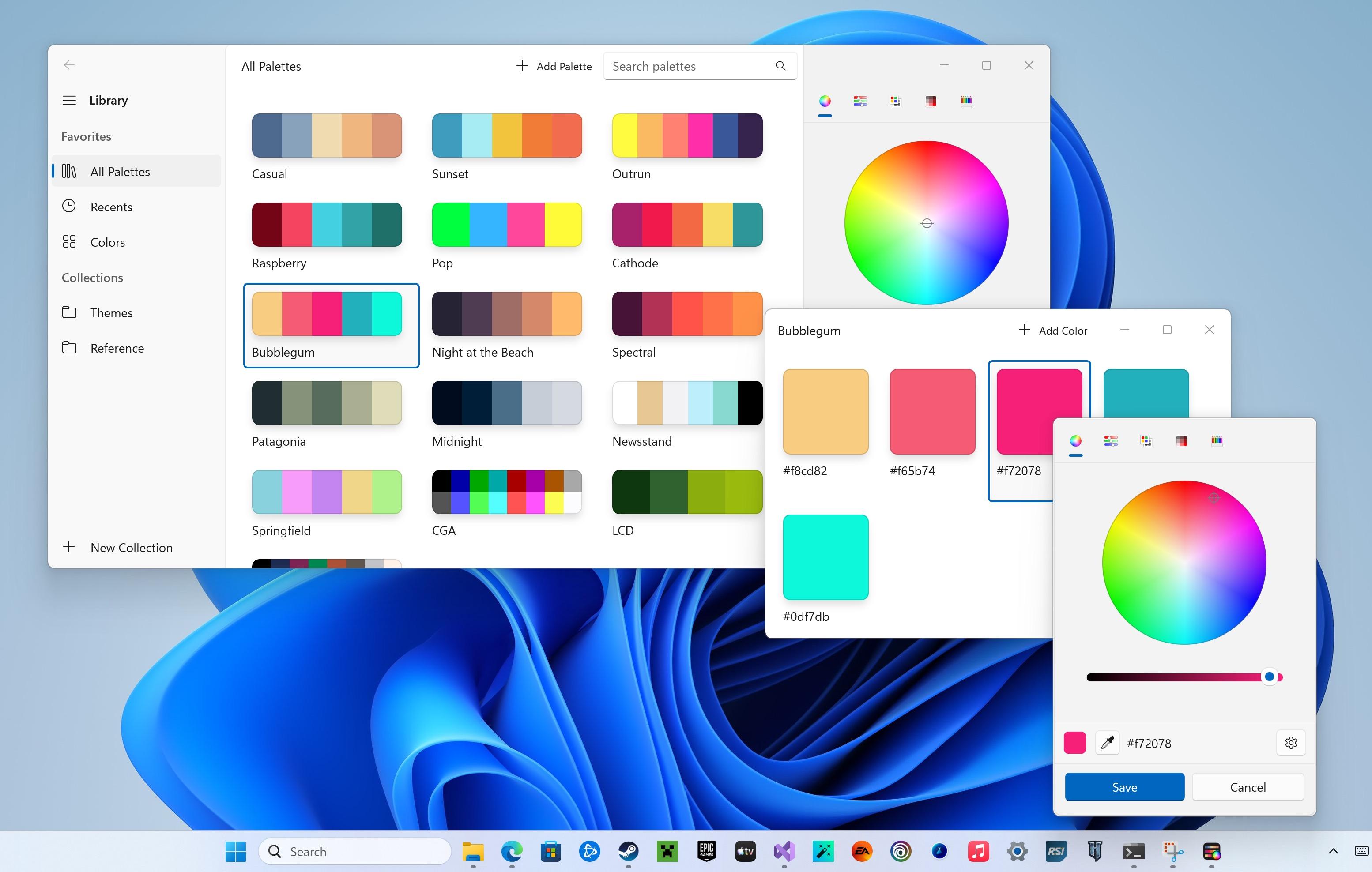The image size is (1372, 872).
Task: Switch to the RGB sliders tab in the Save dialog
Action: coord(1111,440)
